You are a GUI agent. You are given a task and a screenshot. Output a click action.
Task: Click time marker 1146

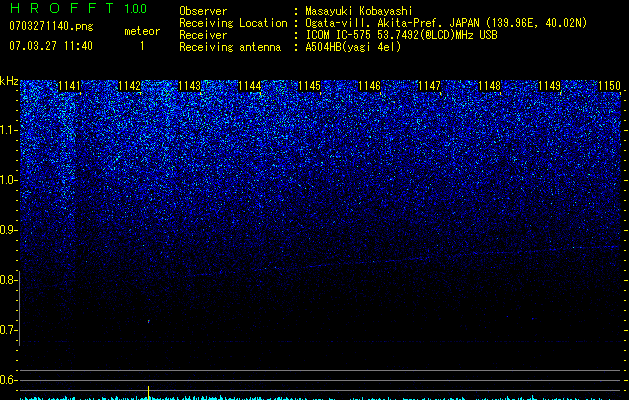point(369,86)
